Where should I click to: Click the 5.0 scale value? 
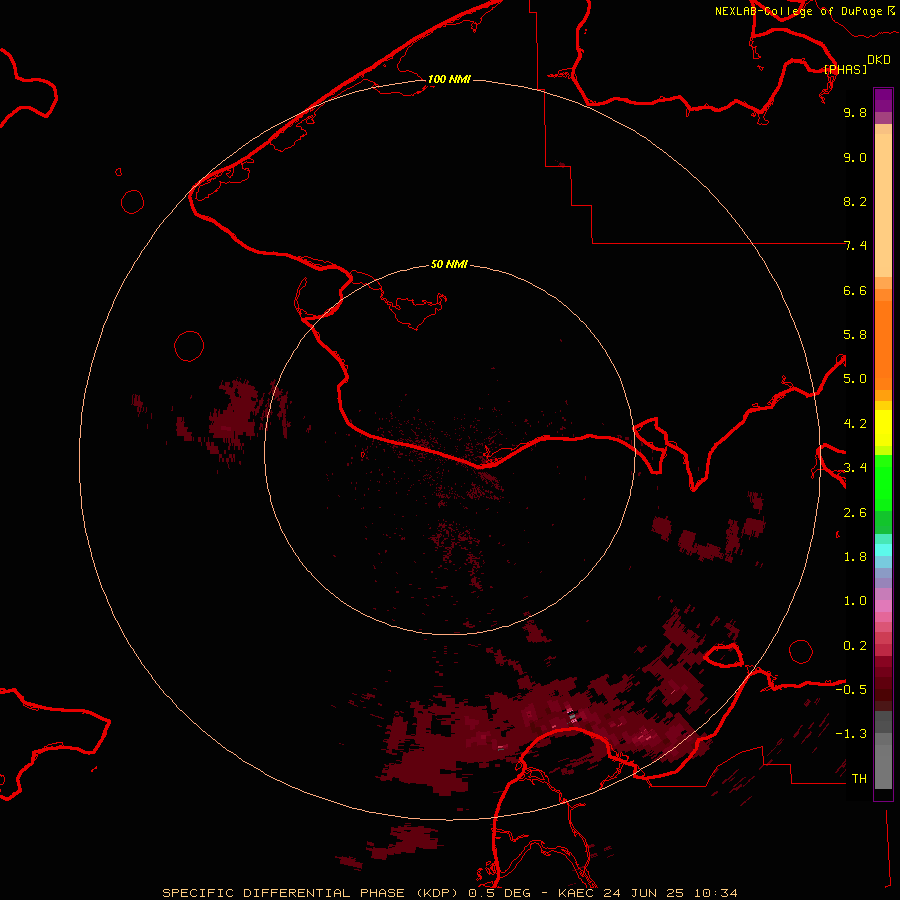(855, 379)
